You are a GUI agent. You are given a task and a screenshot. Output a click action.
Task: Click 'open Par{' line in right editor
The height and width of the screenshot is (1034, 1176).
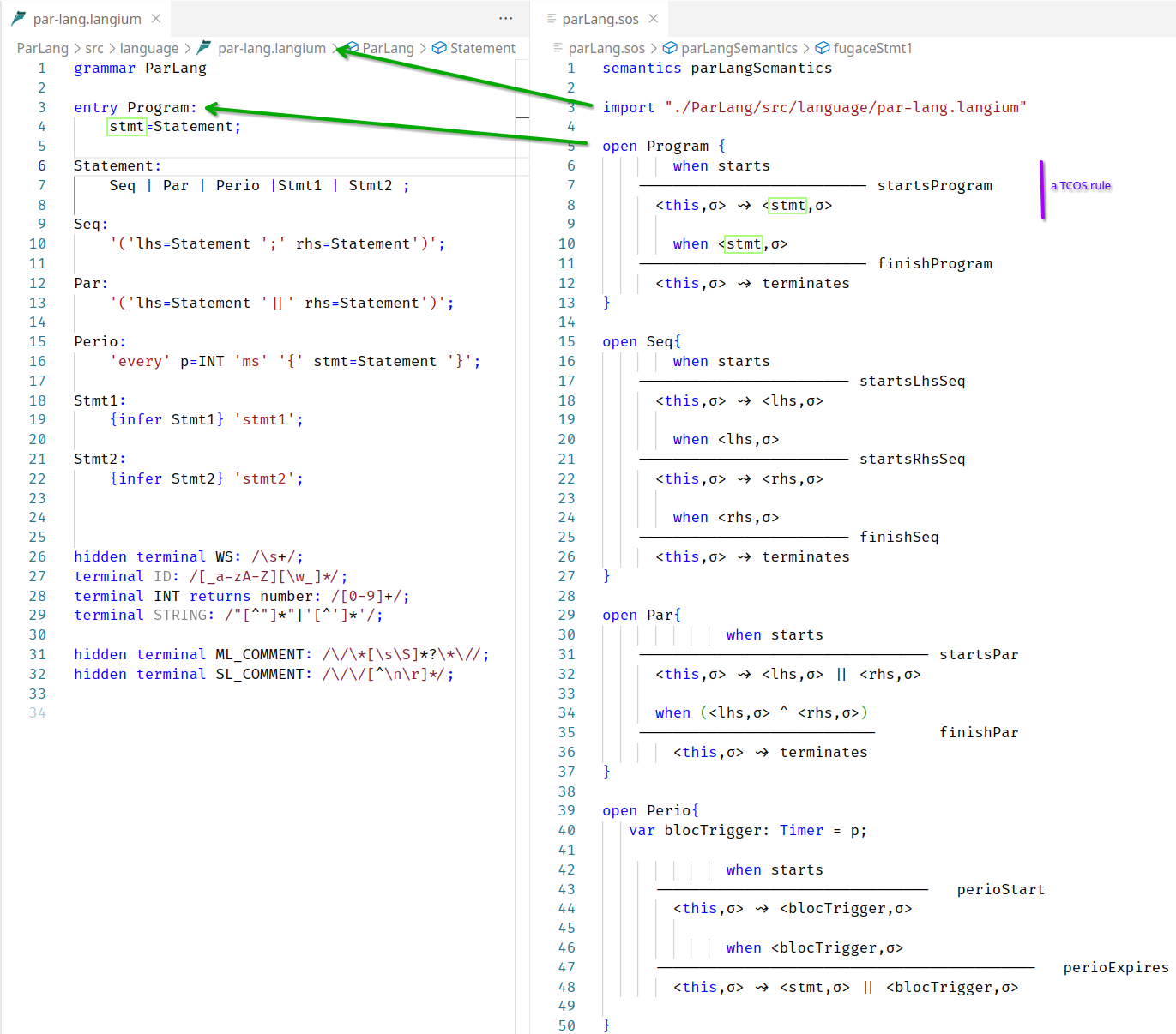[642, 616]
